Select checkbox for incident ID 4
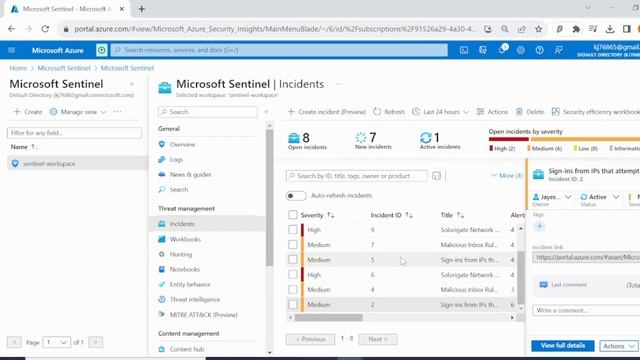Screen dimensions: 640x360 (293, 289)
